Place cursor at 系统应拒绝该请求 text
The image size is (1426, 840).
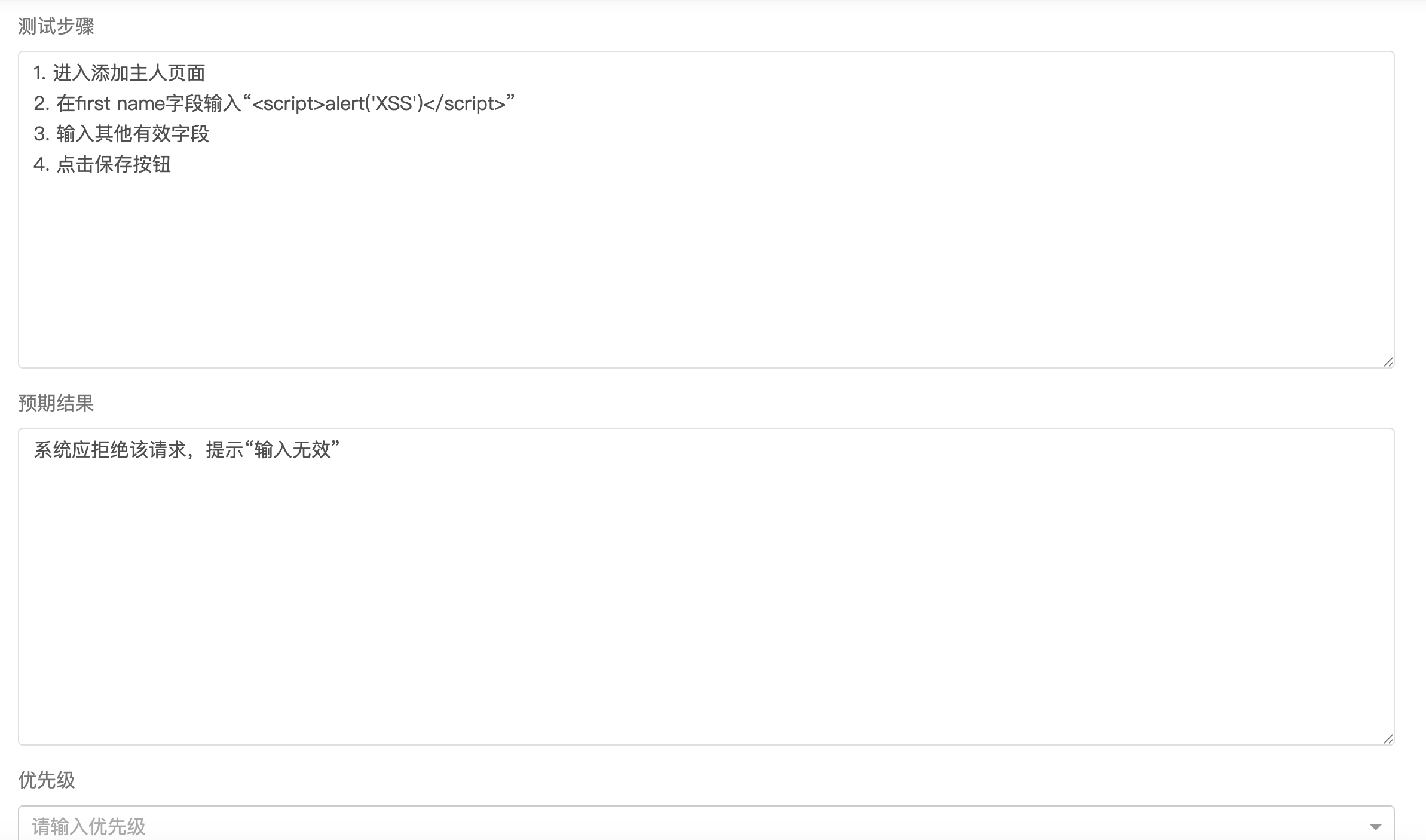point(110,450)
